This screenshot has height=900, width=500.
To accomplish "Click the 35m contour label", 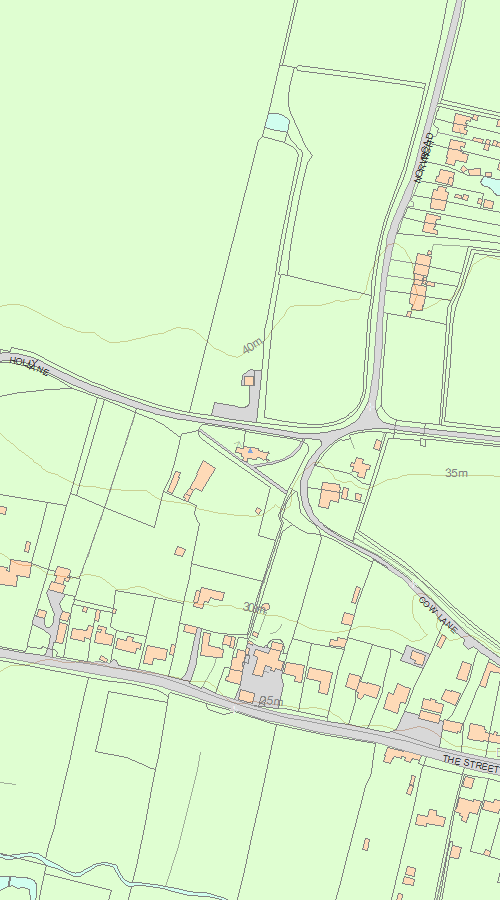I will pos(456,473).
